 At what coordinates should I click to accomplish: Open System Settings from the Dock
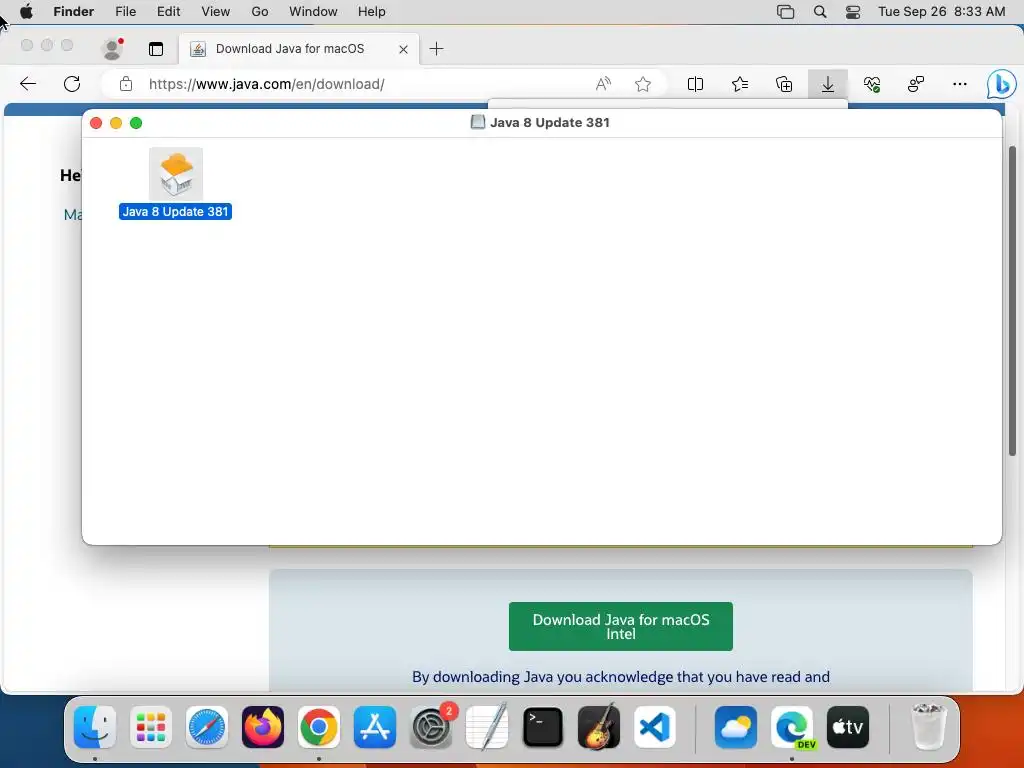(431, 727)
